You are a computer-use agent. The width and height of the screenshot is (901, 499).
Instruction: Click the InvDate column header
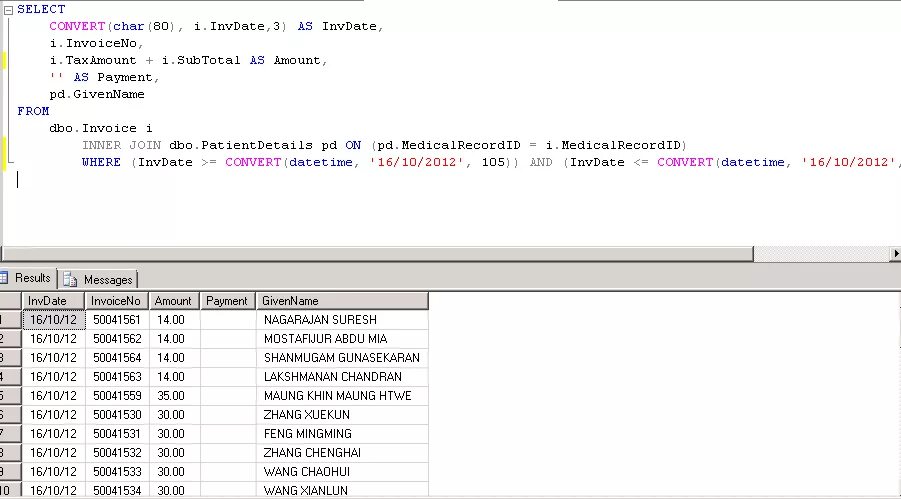[53, 301]
